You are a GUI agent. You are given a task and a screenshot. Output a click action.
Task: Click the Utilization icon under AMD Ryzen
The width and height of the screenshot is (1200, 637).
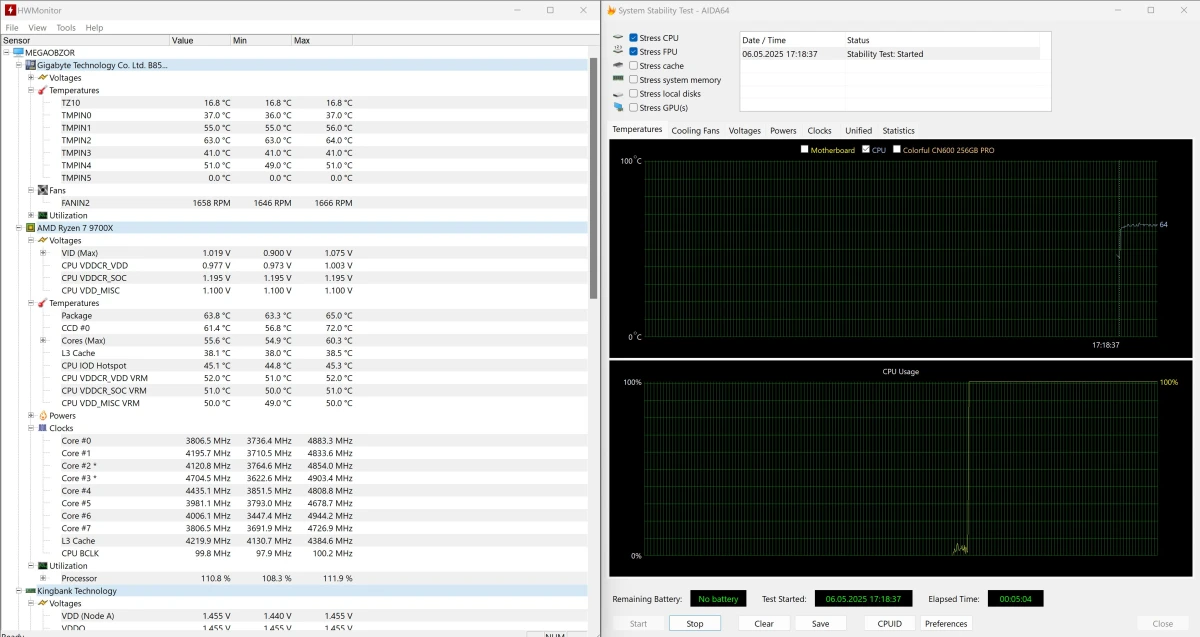click(43, 565)
